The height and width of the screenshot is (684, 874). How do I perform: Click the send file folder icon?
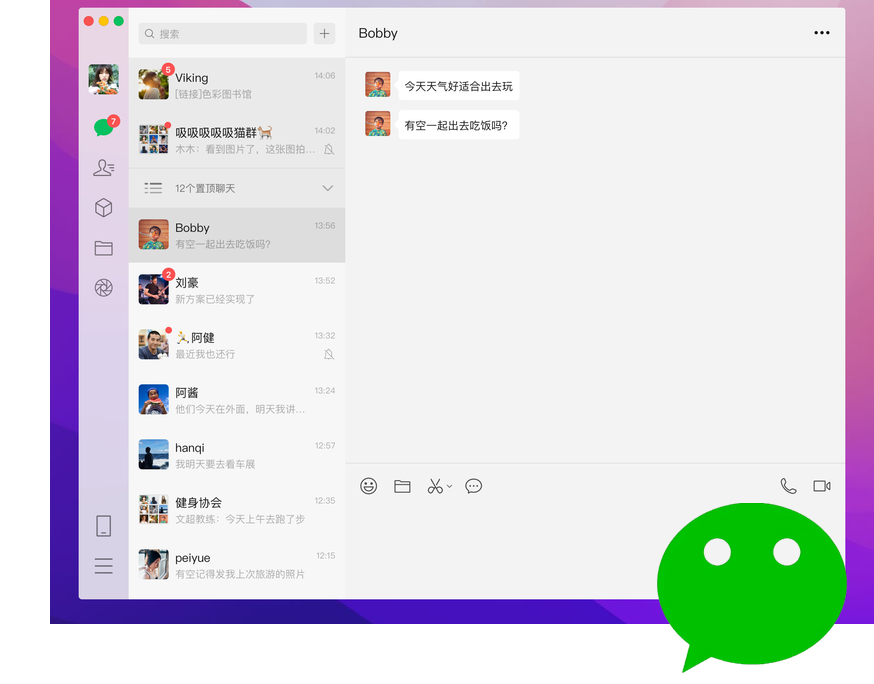(402, 486)
